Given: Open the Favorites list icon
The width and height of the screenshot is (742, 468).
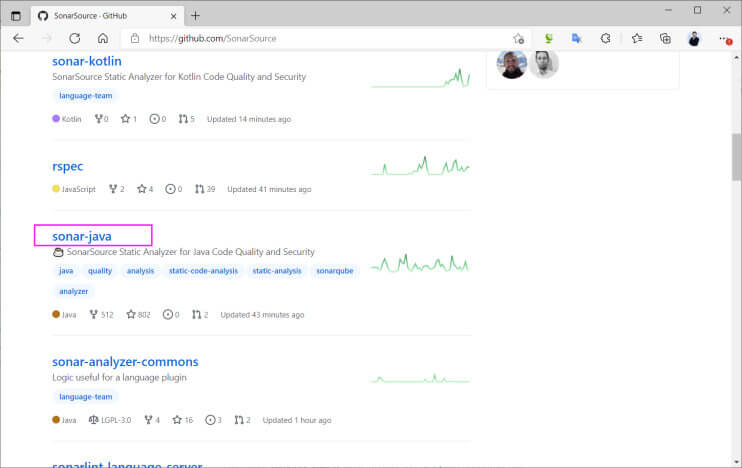Looking at the screenshot, I should [x=637, y=38].
